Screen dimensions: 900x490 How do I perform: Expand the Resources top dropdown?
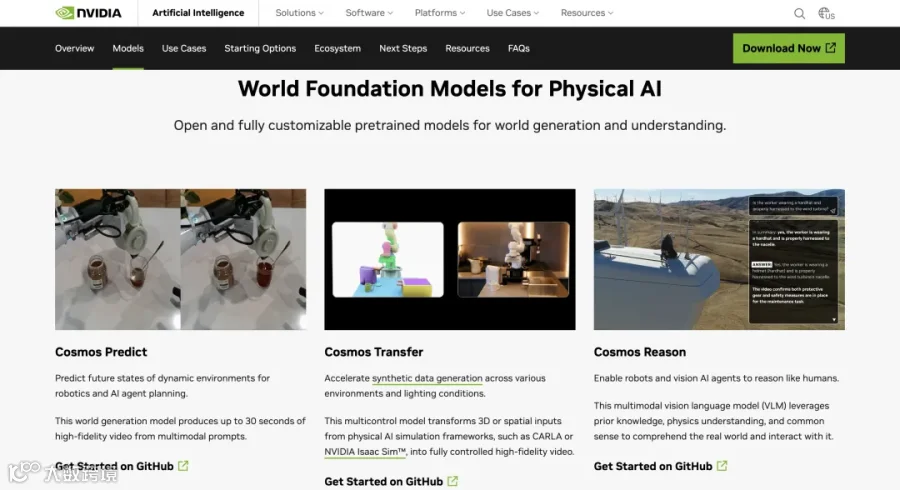587,13
